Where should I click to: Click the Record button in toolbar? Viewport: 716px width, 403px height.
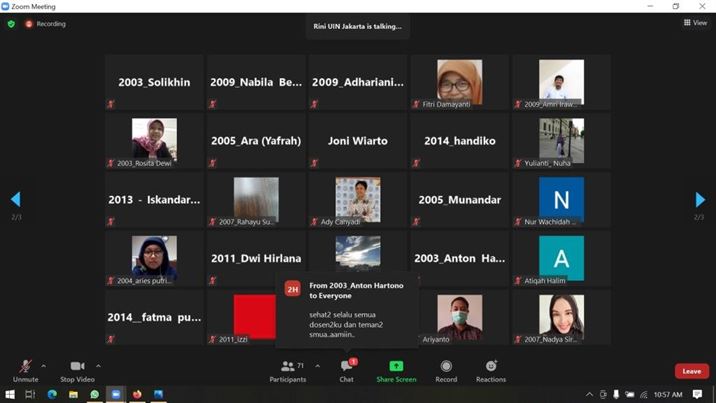click(x=446, y=370)
